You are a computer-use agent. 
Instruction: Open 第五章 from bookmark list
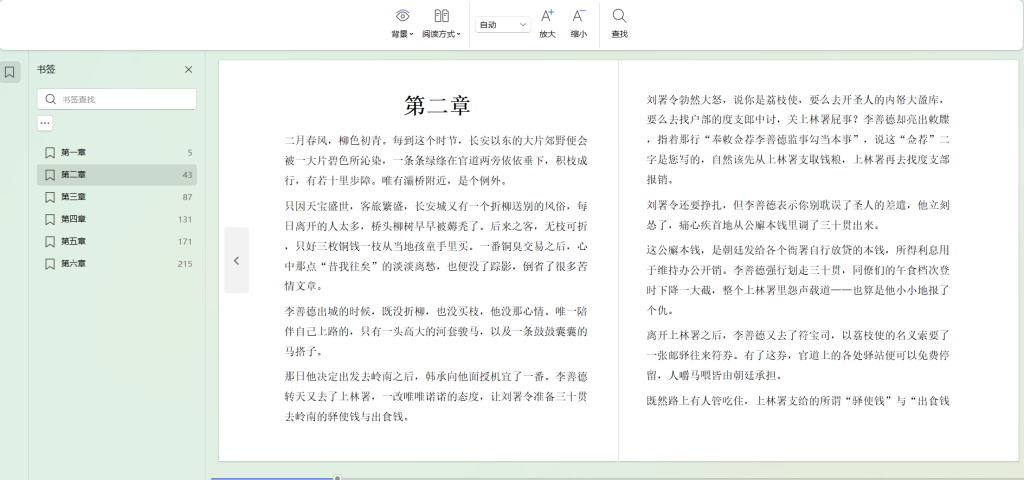tap(74, 241)
